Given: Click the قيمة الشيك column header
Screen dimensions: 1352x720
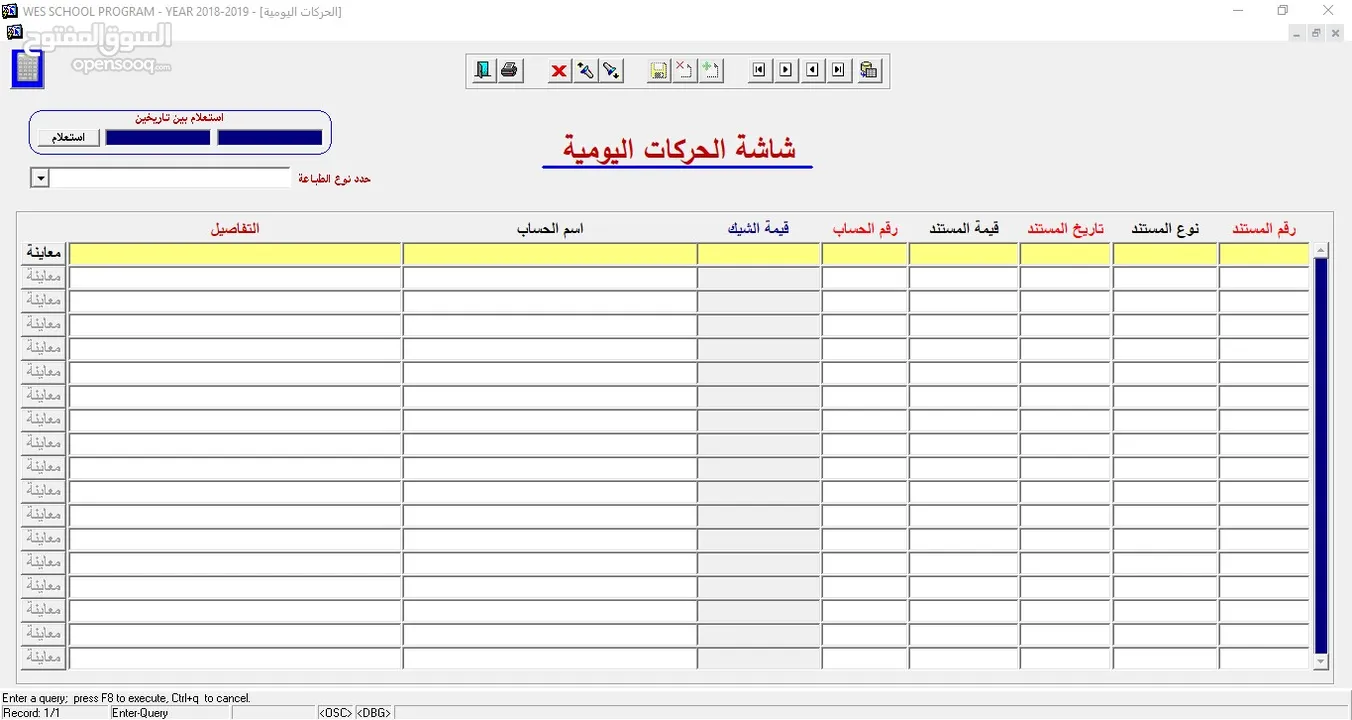Looking at the screenshot, I should click(759, 229).
